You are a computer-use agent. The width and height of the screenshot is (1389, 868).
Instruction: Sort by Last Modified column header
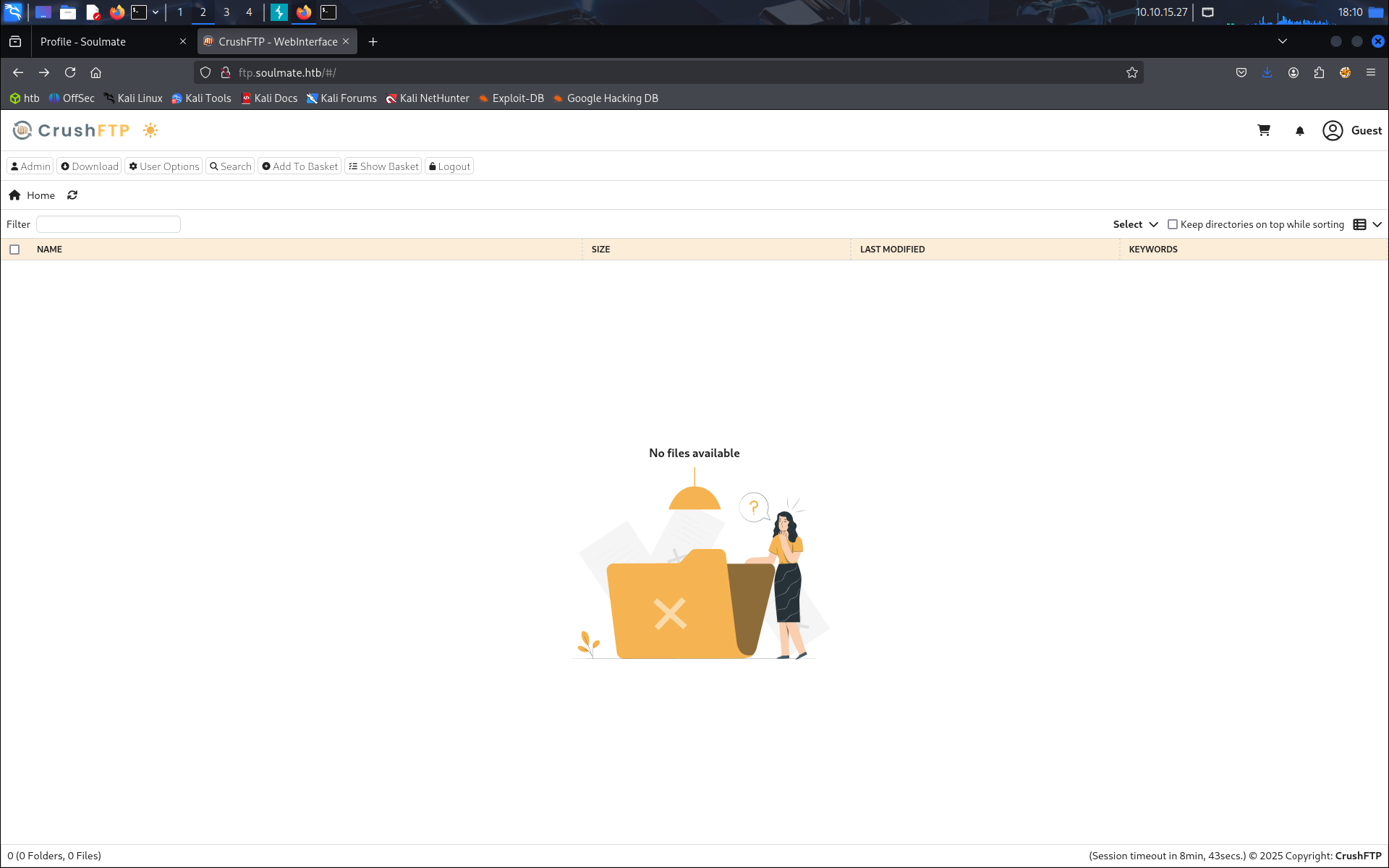[892, 250]
